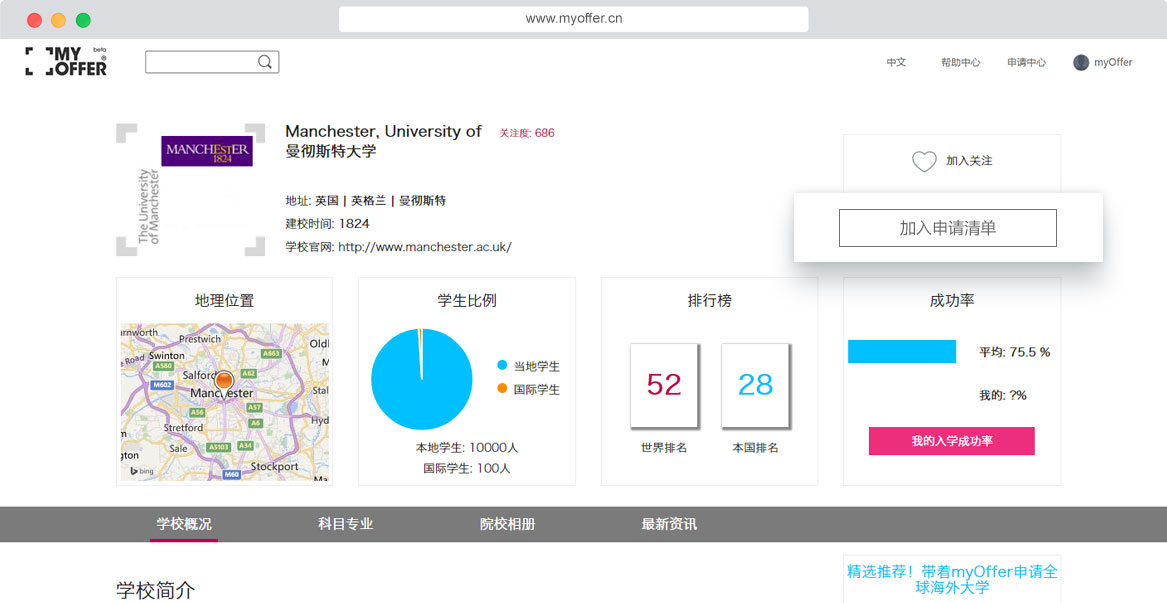Select the 科目专业 tab
Screen dimensions: 1167x603
tap(345, 524)
